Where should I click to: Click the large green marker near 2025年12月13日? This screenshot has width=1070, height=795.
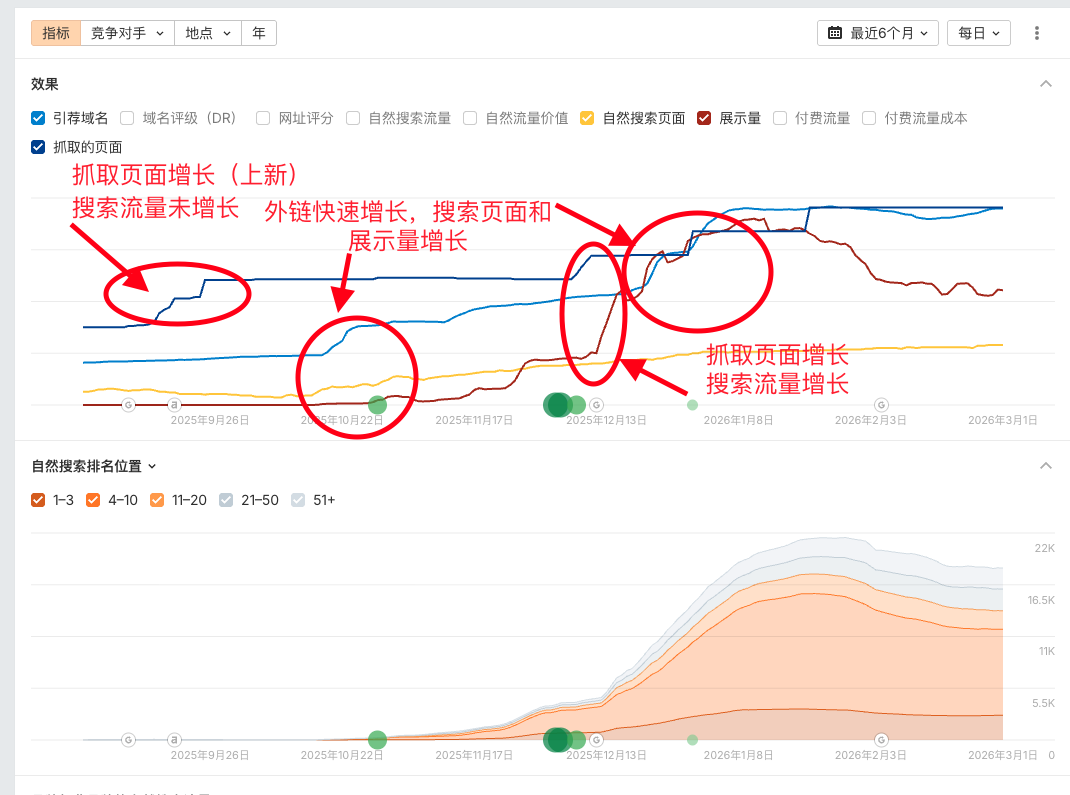point(557,404)
